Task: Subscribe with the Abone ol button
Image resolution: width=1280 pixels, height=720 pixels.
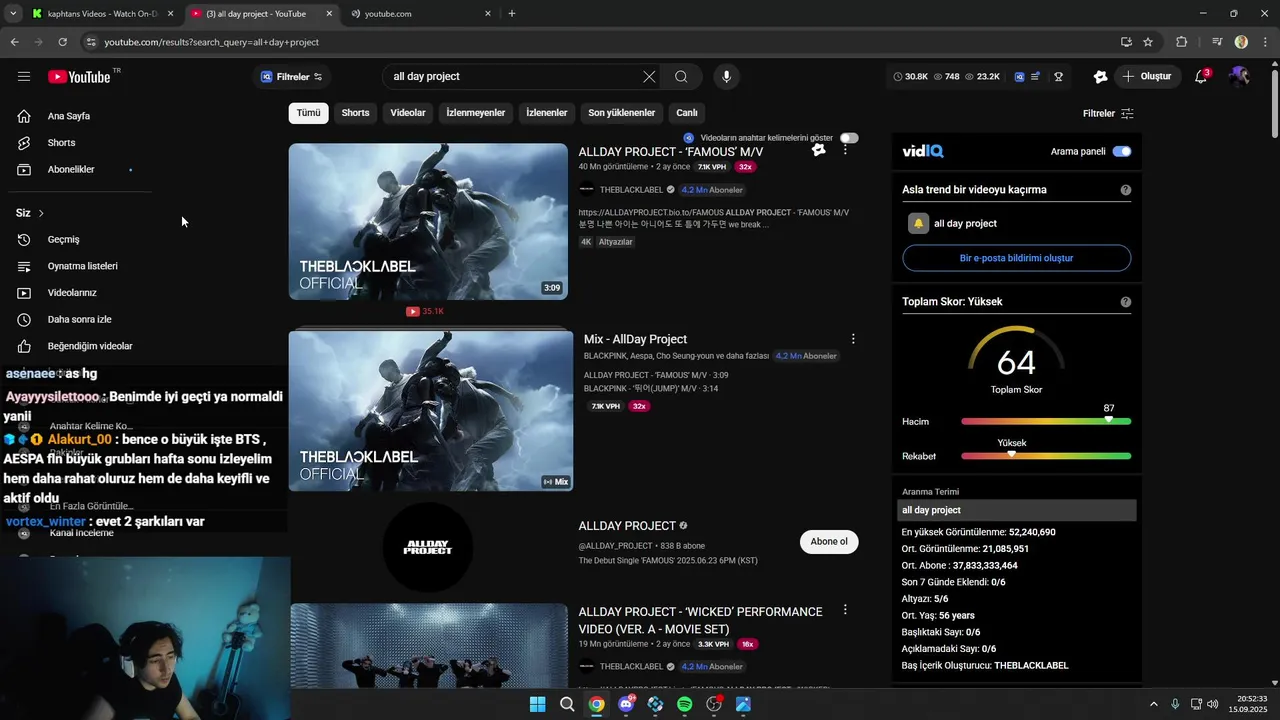Action: pos(829,542)
